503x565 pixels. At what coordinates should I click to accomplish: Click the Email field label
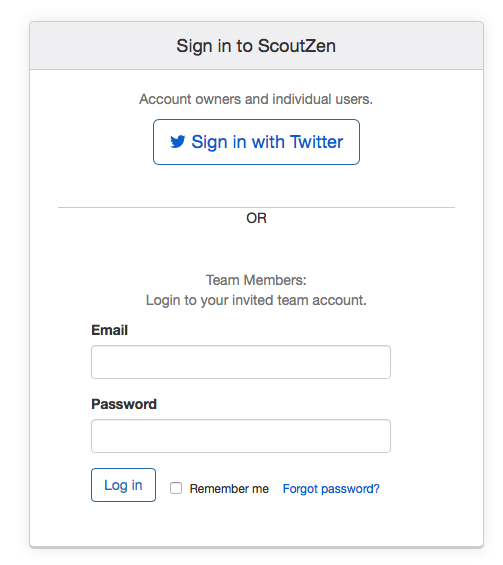[110, 330]
